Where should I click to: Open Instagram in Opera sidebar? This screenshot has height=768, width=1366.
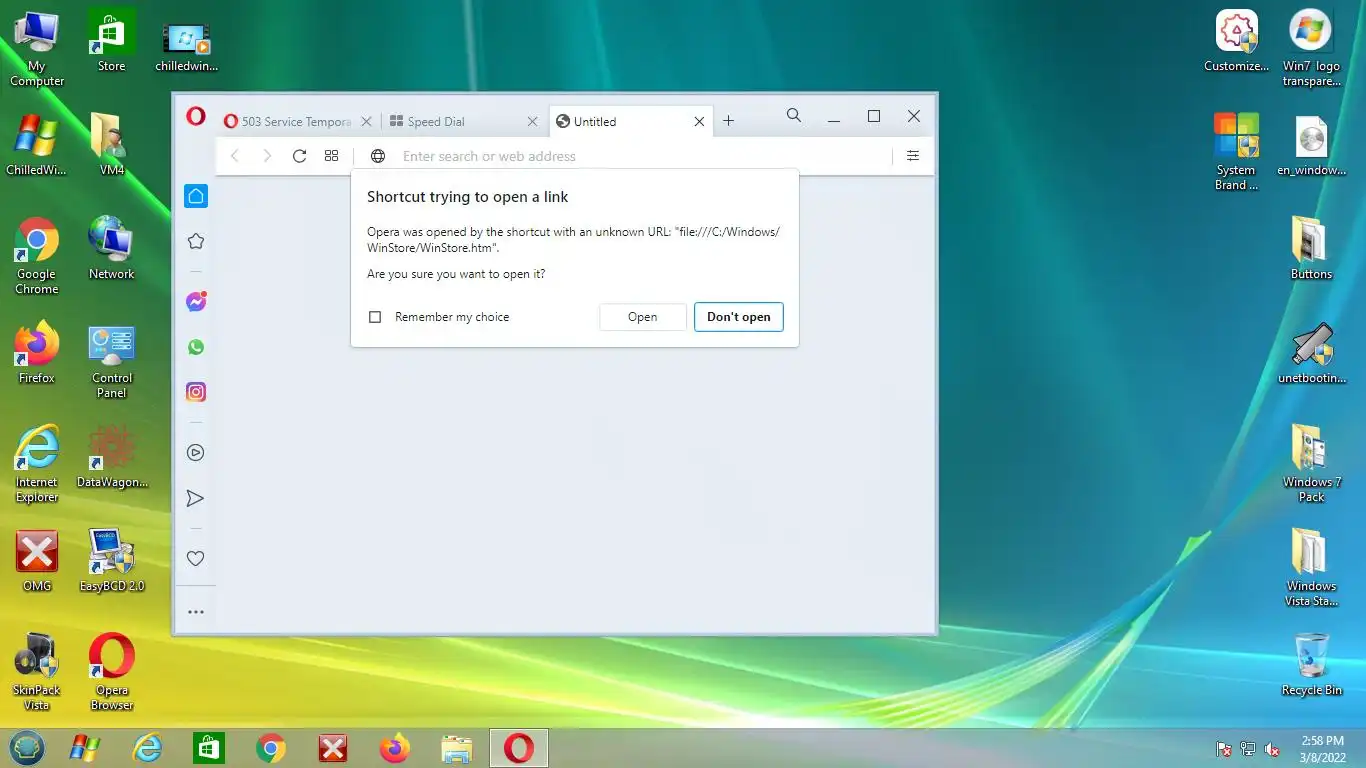pyautogui.click(x=196, y=392)
